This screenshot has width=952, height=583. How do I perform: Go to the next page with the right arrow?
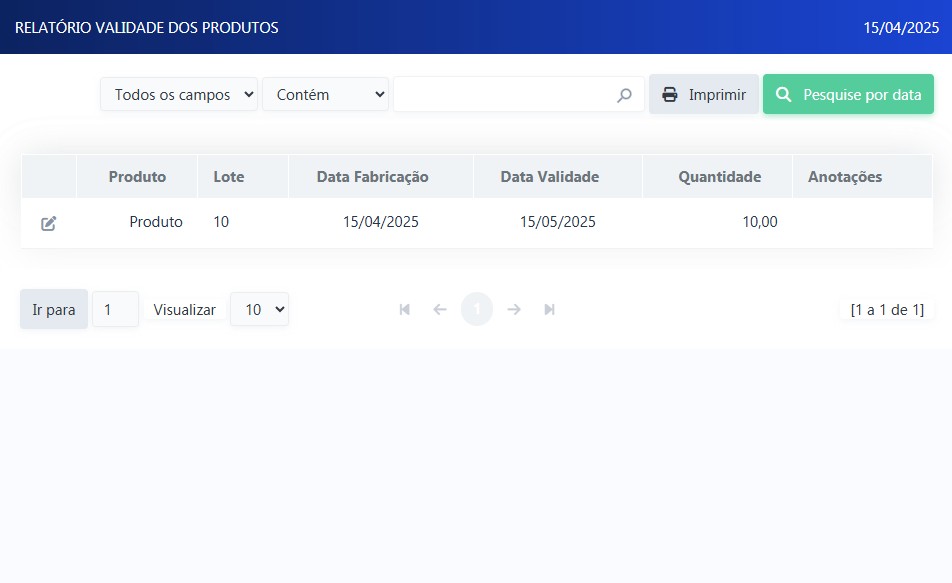click(x=514, y=310)
